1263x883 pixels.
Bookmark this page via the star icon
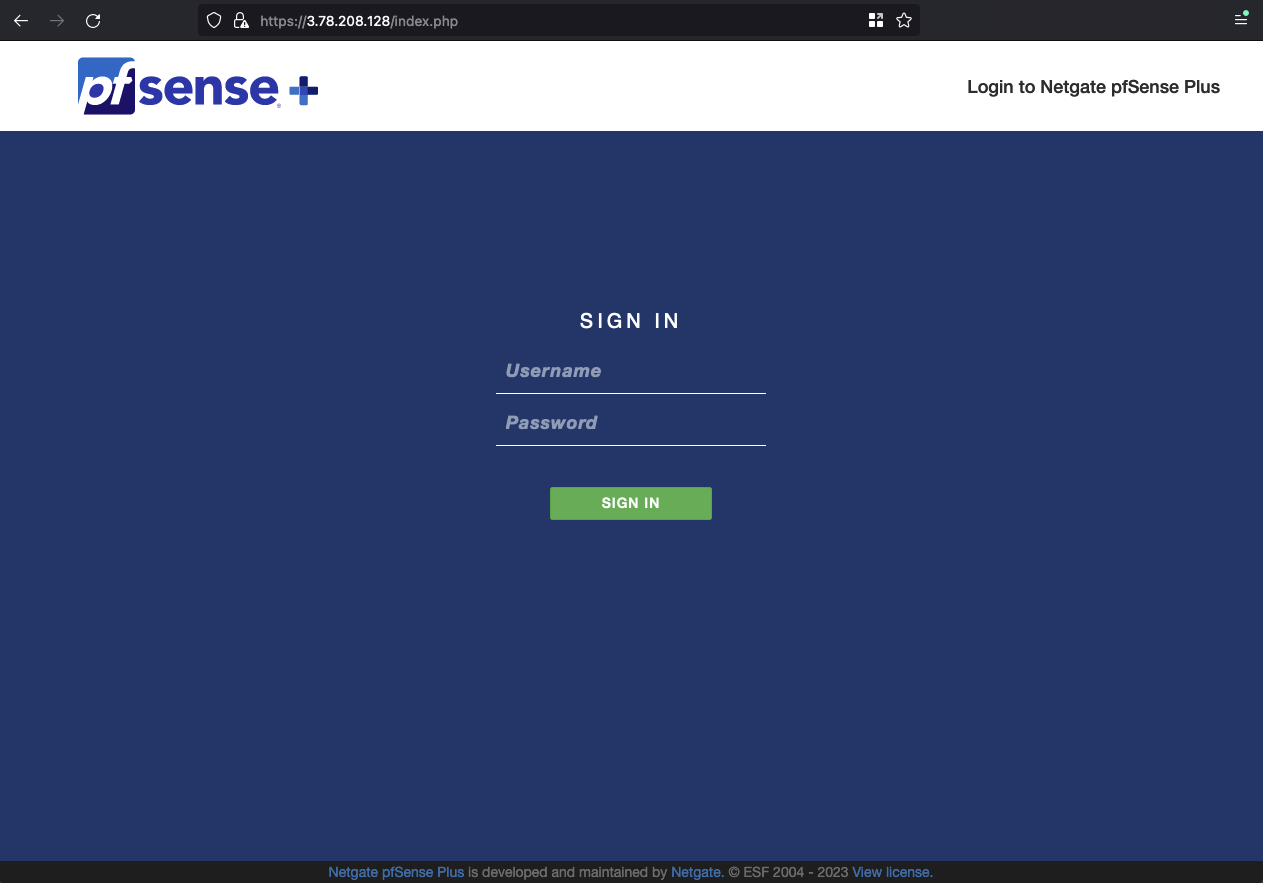point(903,20)
